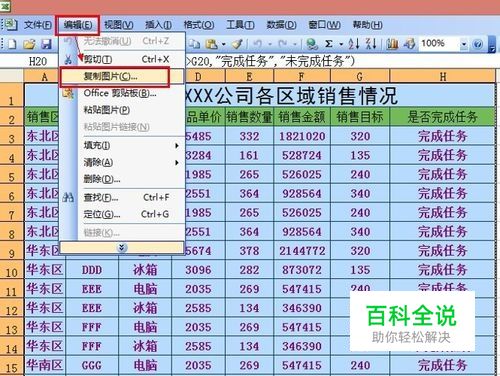Expand the full Edit menu with chevron
This screenshot has height=376, width=500.
(x=122, y=248)
